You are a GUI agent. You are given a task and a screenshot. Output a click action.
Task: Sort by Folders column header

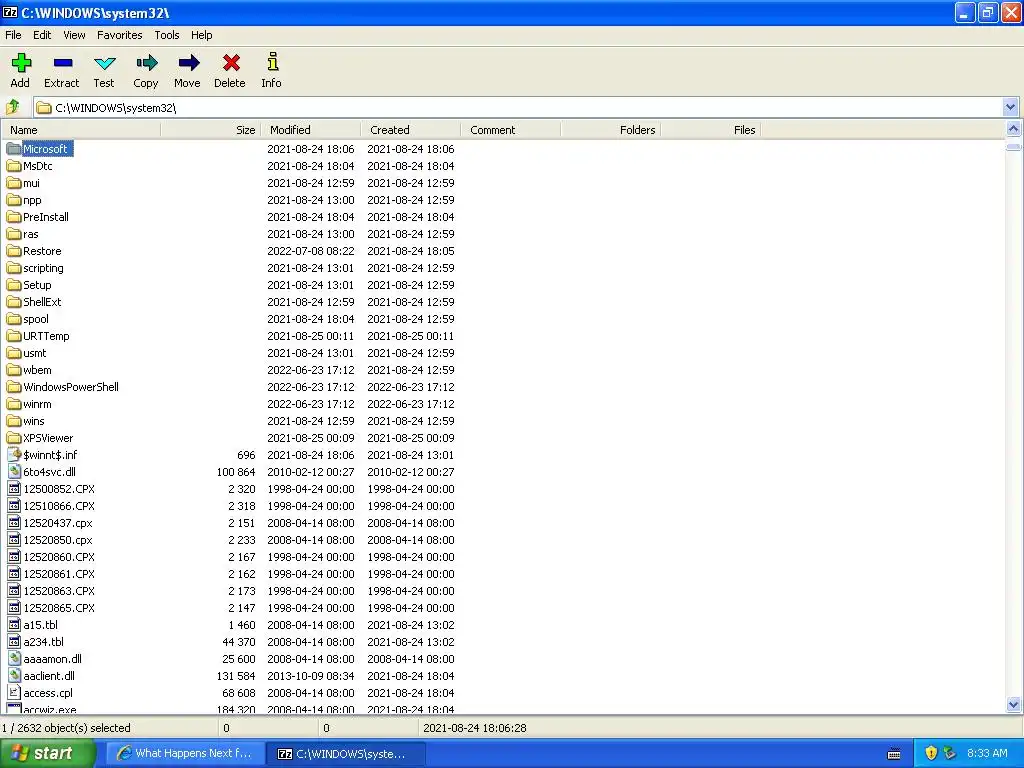tap(611, 130)
